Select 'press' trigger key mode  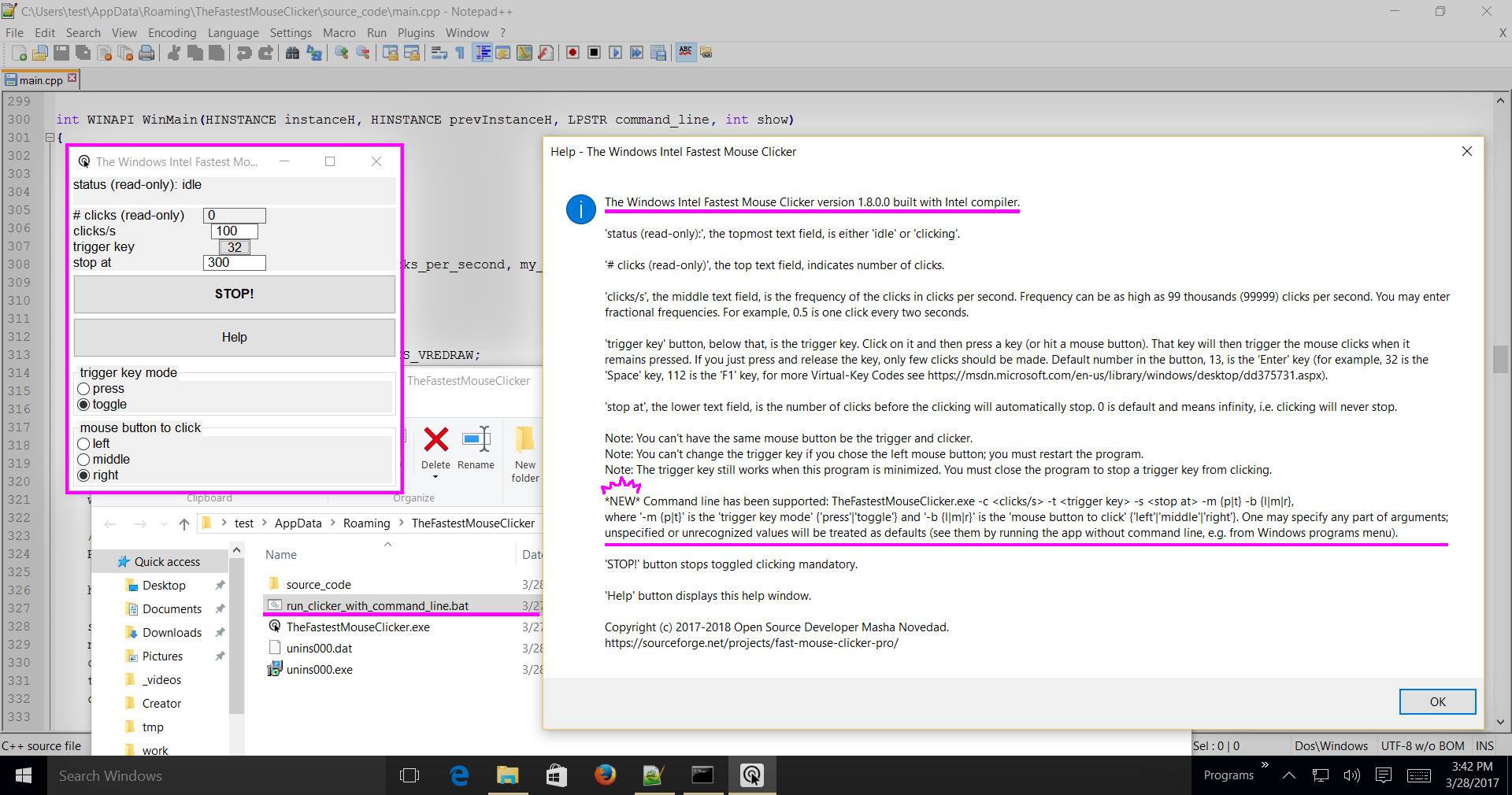click(83, 389)
